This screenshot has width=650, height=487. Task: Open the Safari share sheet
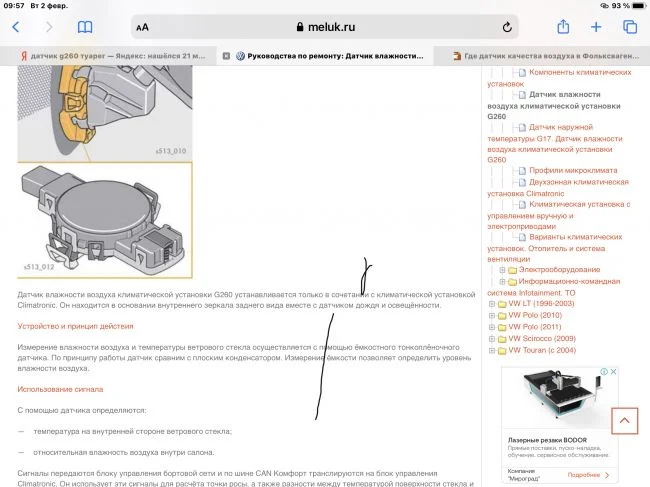(564, 27)
